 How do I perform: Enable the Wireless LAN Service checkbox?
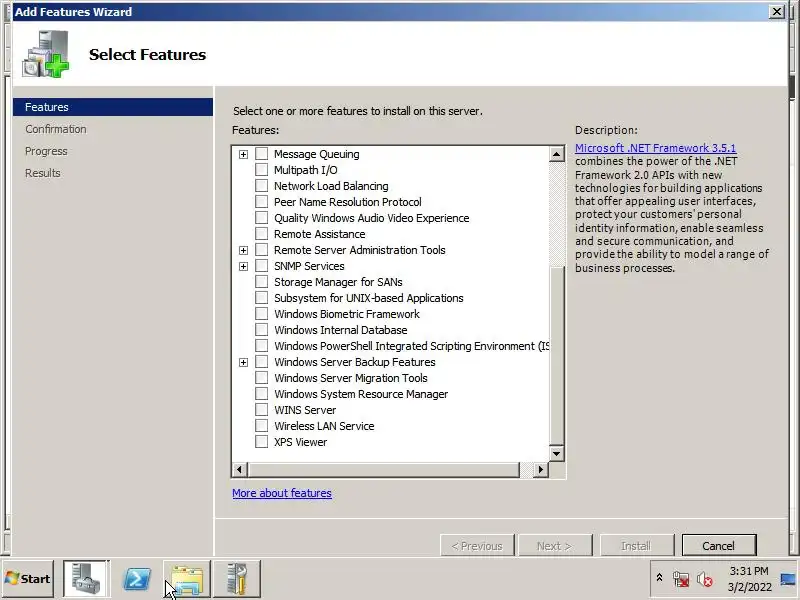(261, 426)
